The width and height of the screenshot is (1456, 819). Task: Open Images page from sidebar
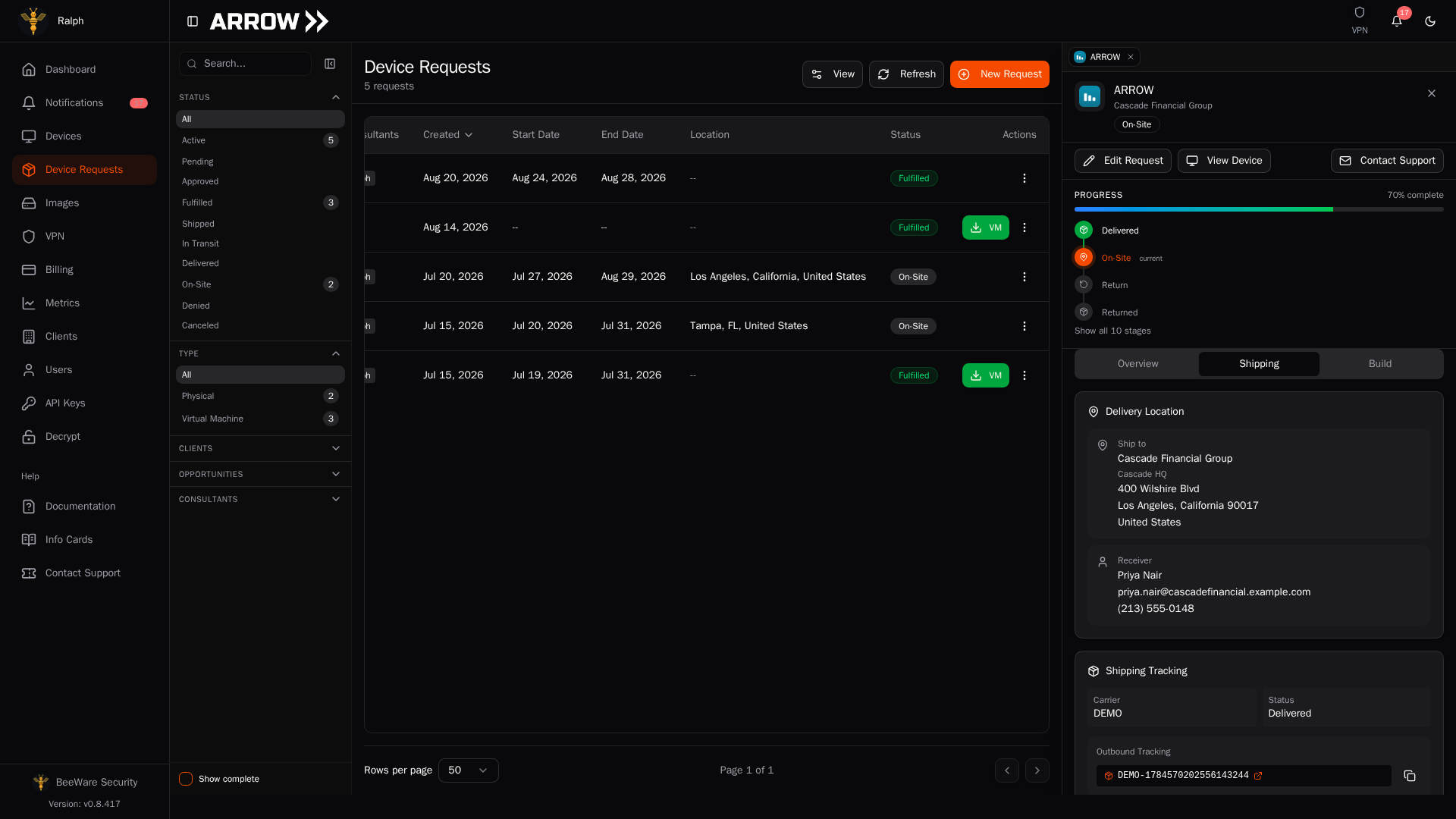[x=84, y=203]
